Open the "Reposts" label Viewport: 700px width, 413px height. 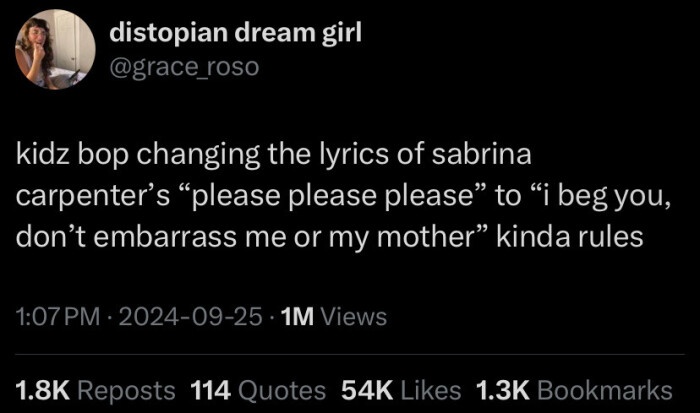[127, 389]
